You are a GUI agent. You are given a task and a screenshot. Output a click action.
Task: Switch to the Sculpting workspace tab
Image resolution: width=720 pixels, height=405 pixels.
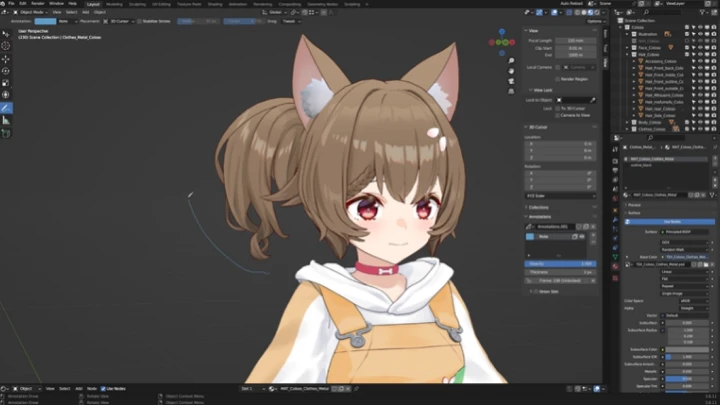pos(137,4)
